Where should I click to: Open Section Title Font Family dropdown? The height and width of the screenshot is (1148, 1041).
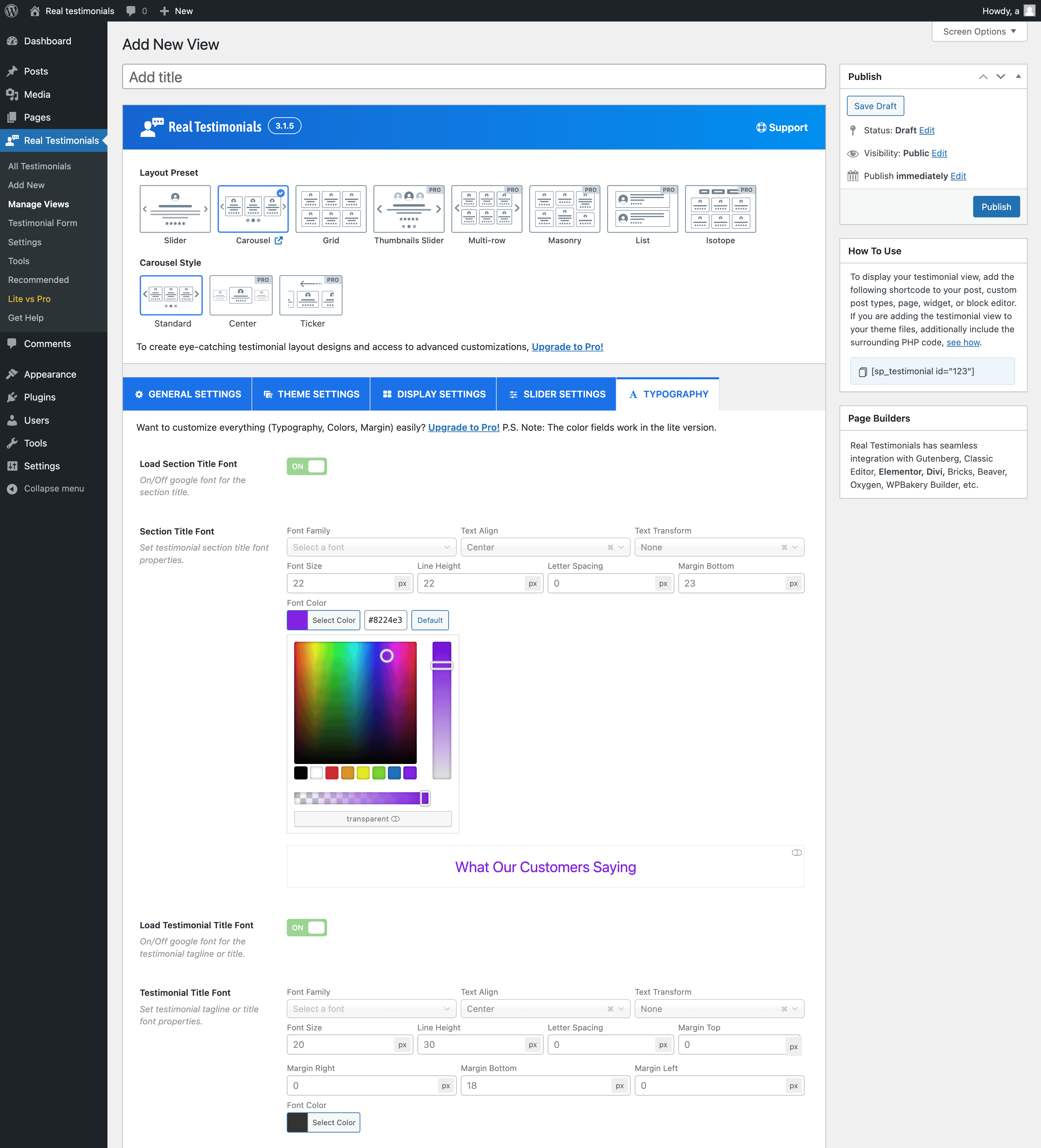[x=371, y=547]
